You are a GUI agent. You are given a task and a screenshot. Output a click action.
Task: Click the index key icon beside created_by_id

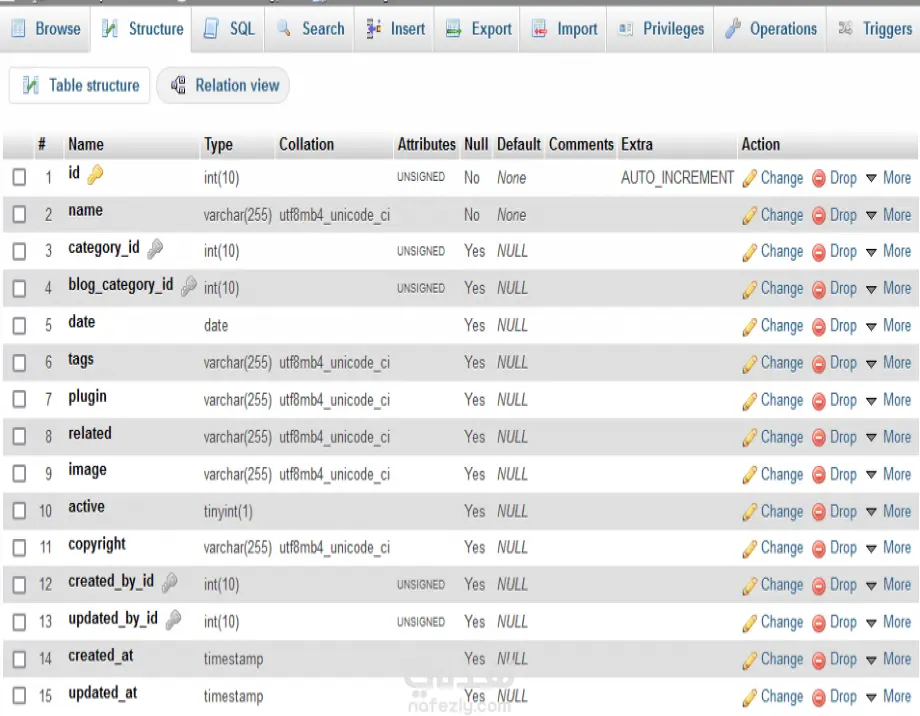click(x=170, y=582)
